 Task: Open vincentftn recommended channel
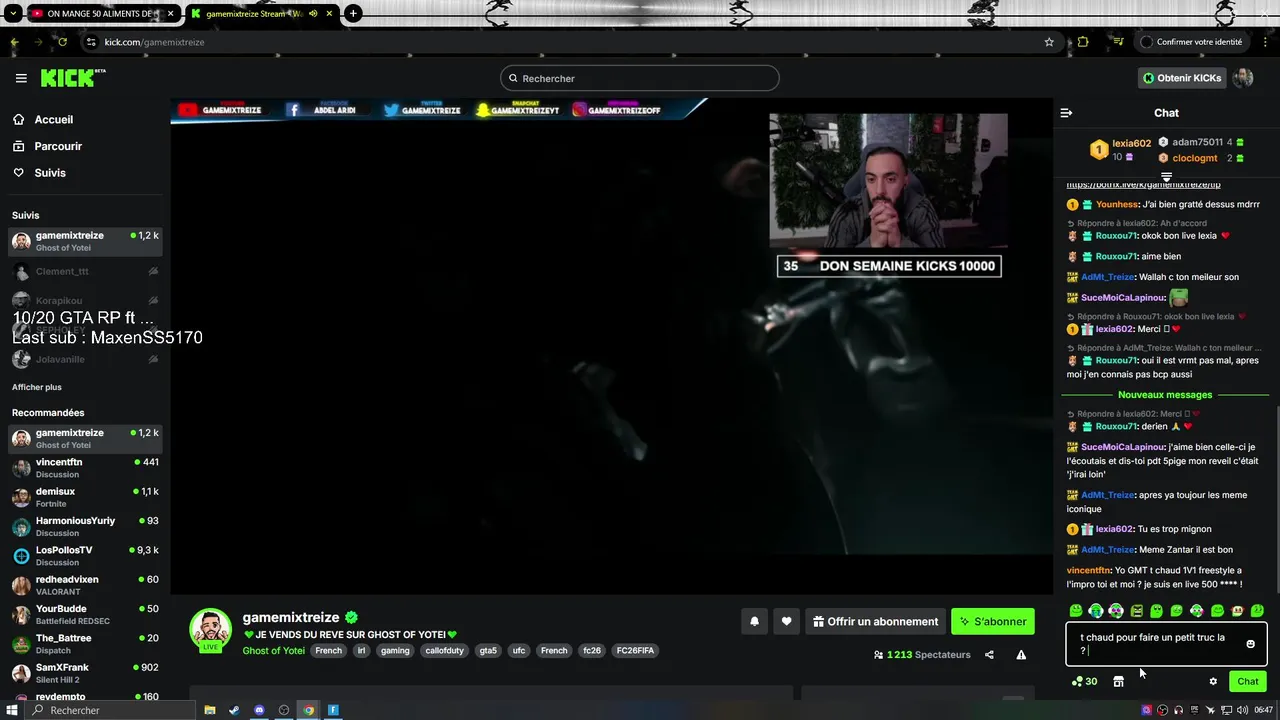85,468
